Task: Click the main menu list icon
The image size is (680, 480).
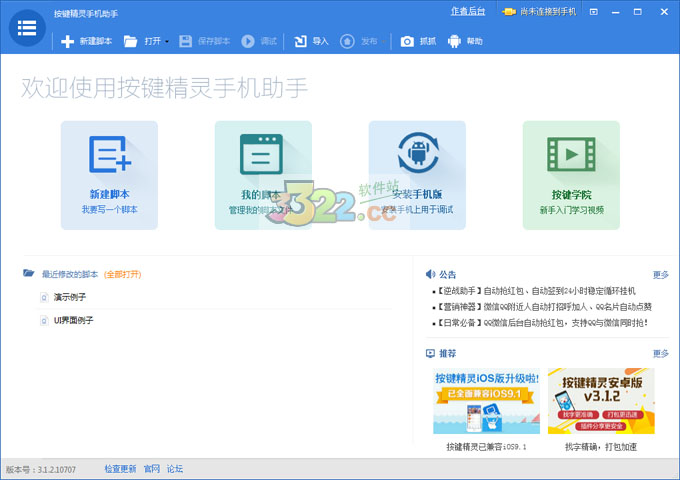Action: point(28,28)
